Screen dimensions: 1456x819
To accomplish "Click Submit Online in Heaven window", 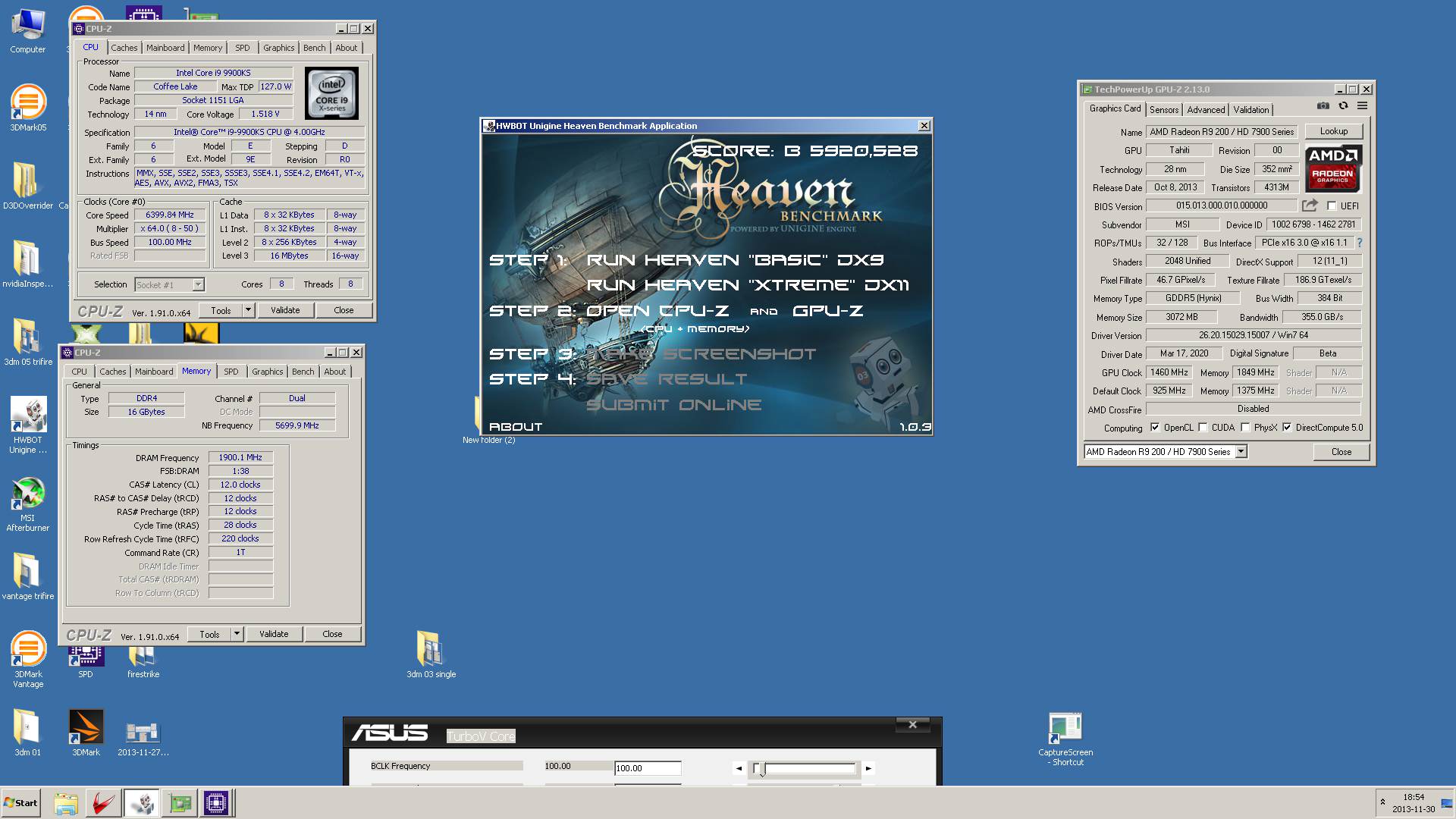I will point(674,405).
